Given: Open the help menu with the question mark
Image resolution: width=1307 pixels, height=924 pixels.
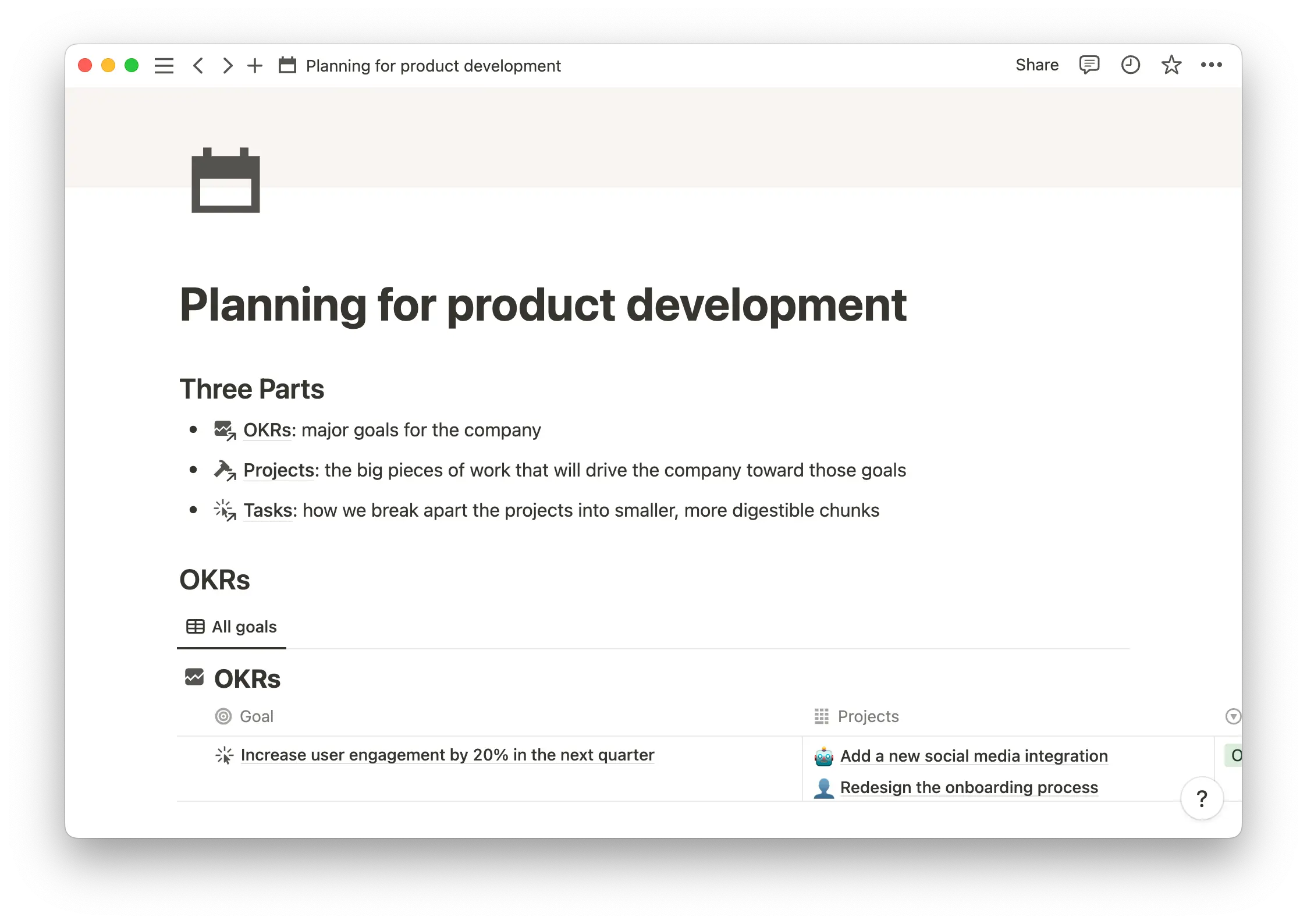Looking at the screenshot, I should point(1201,799).
